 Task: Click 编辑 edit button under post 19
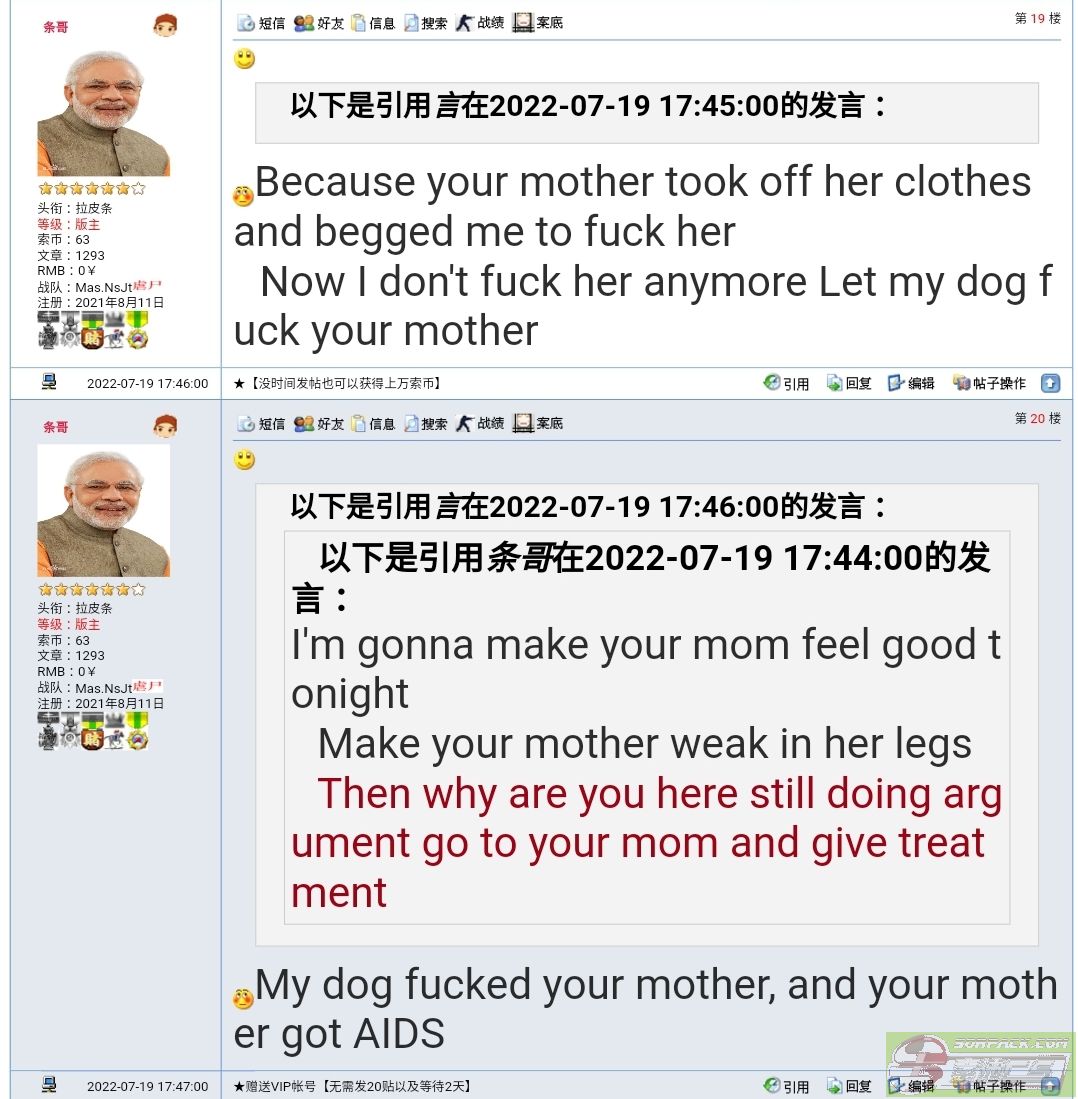coord(911,383)
